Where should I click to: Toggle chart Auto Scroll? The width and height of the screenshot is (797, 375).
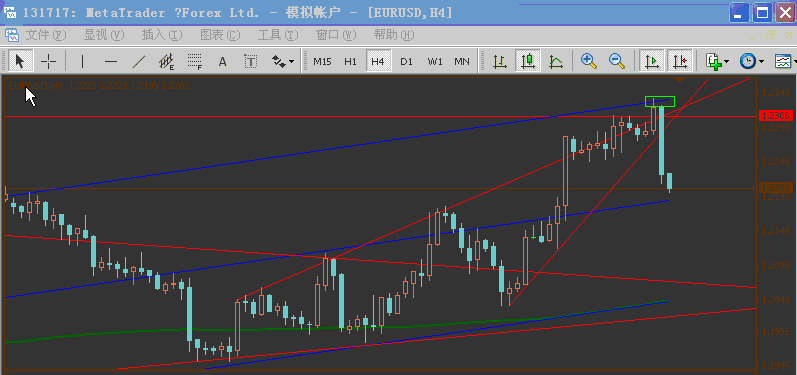pos(651,61)
